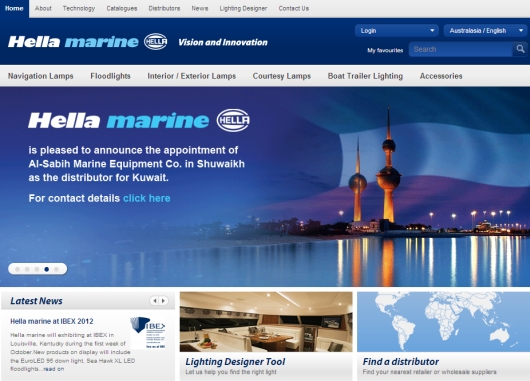Click the yacht interior thumbnail
530x381 pixels.
point(266,322)
